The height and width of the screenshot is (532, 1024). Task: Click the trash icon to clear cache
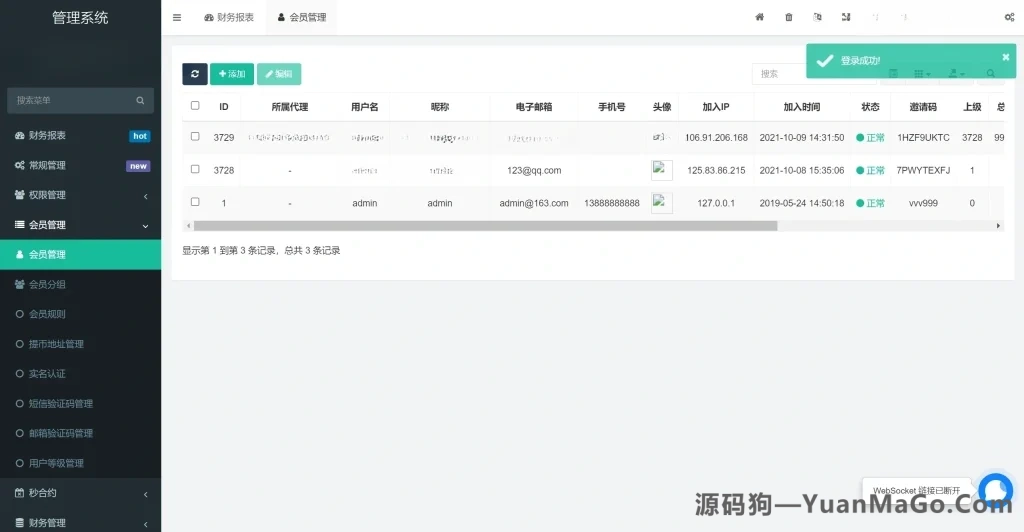pos(789,17)
